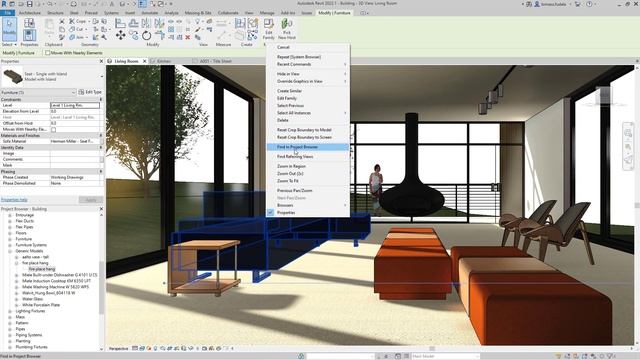This screenshot has width=640, height=360.
Task: Open the Architecture ribbon tab
Action: point(30,13)
